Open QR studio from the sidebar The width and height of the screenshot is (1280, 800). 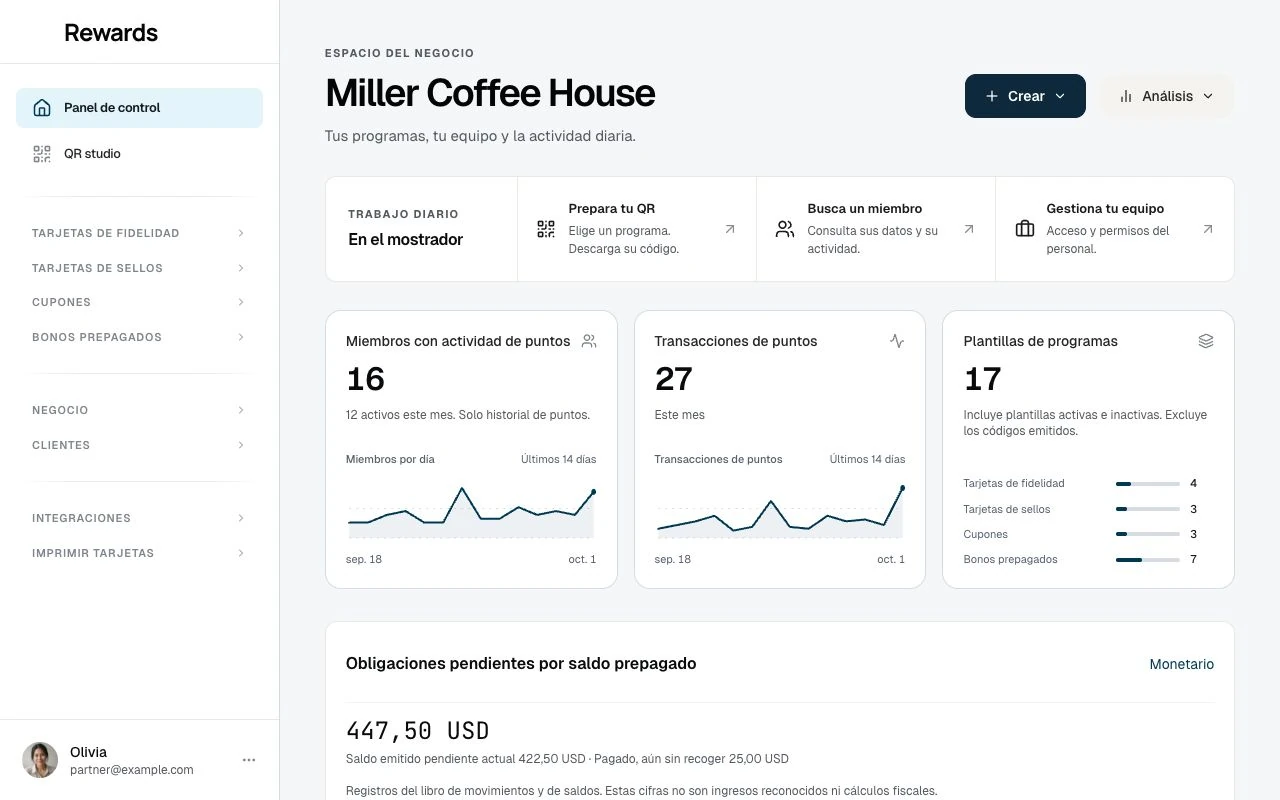(139, 154)
